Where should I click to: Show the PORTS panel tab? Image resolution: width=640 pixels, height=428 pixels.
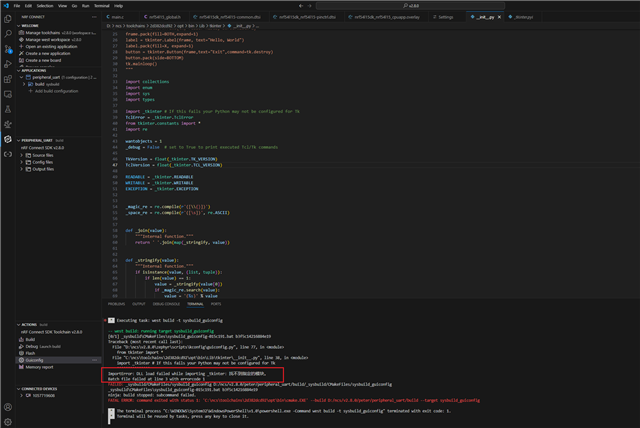click(x=216, y=304)
